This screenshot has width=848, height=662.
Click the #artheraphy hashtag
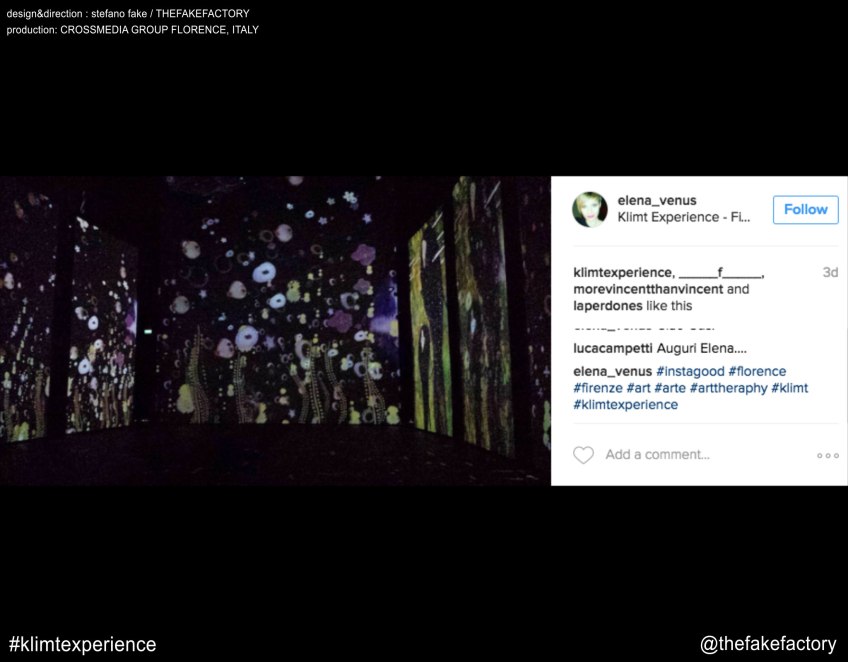728,388
